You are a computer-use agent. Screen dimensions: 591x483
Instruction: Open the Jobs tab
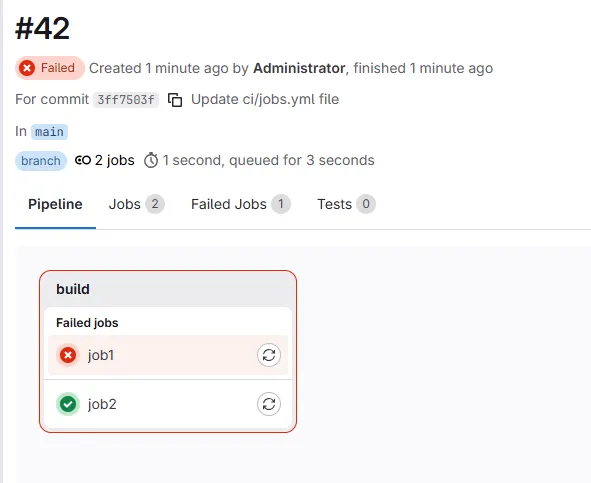pyautogui.click(x=136, y=204)
